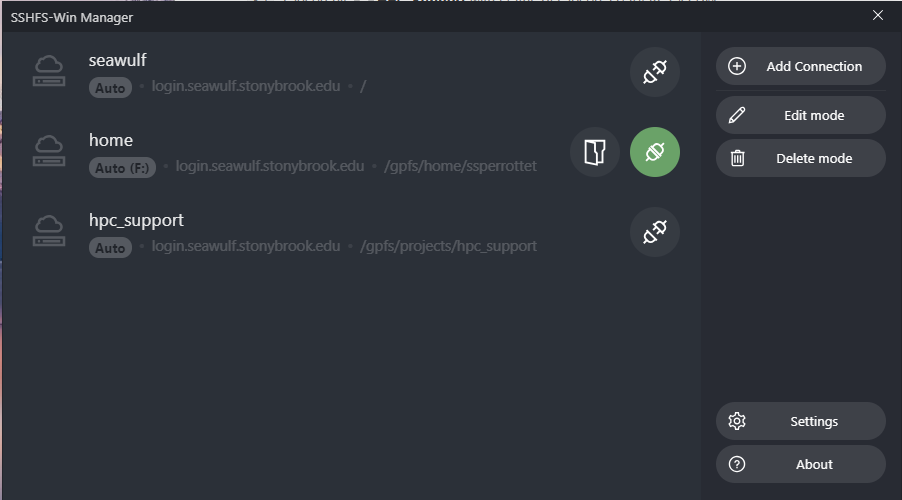Enable Edit mode
Image resolution: width=902 pixels, height=500 pixels.
(x=800, y=115)
